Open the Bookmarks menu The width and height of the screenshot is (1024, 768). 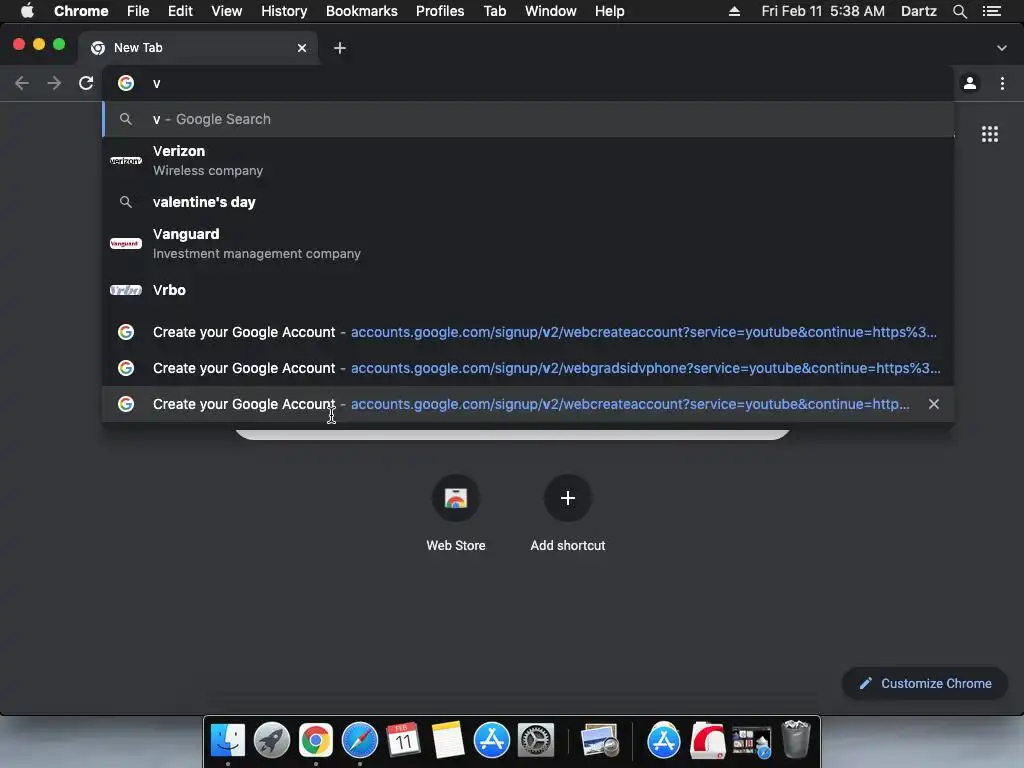coord(361,11)
